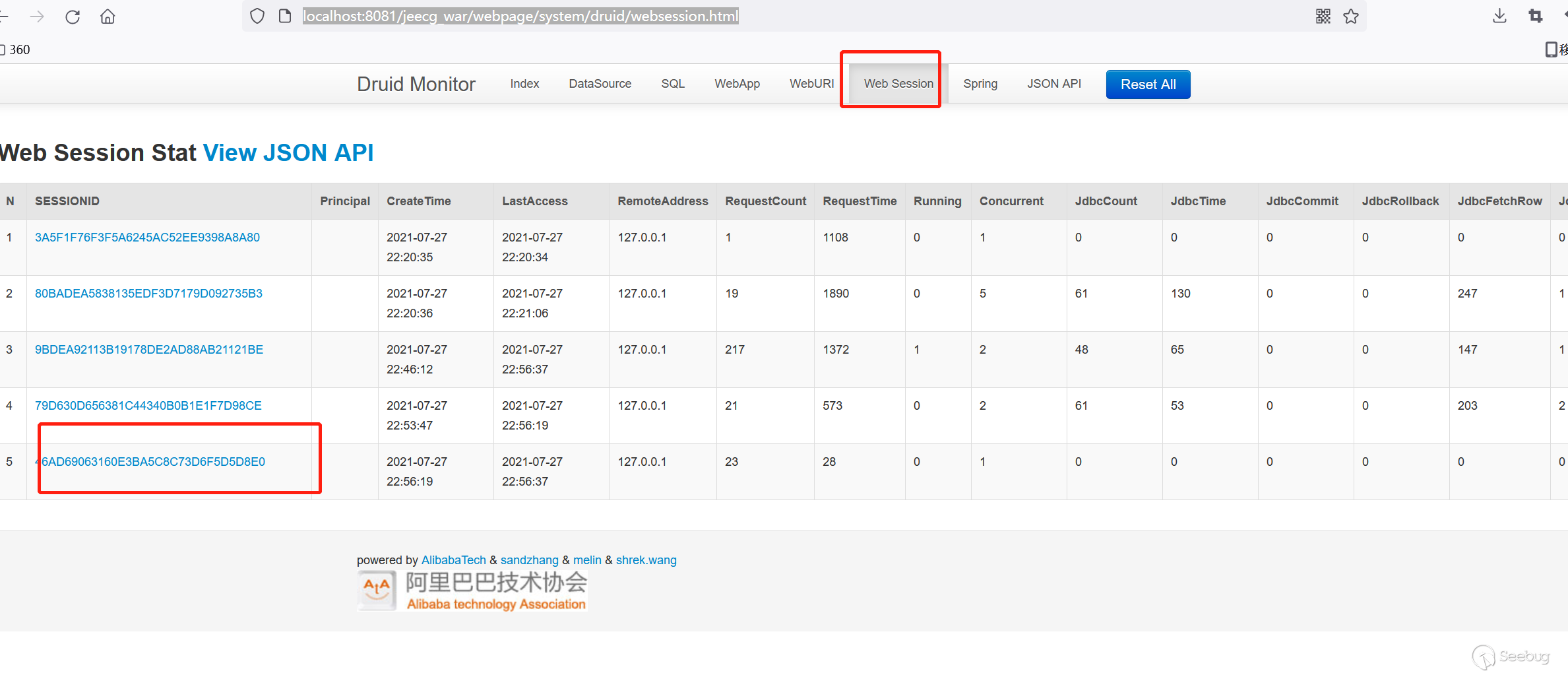Sort by the RequestCount column header

coord(765,201)
